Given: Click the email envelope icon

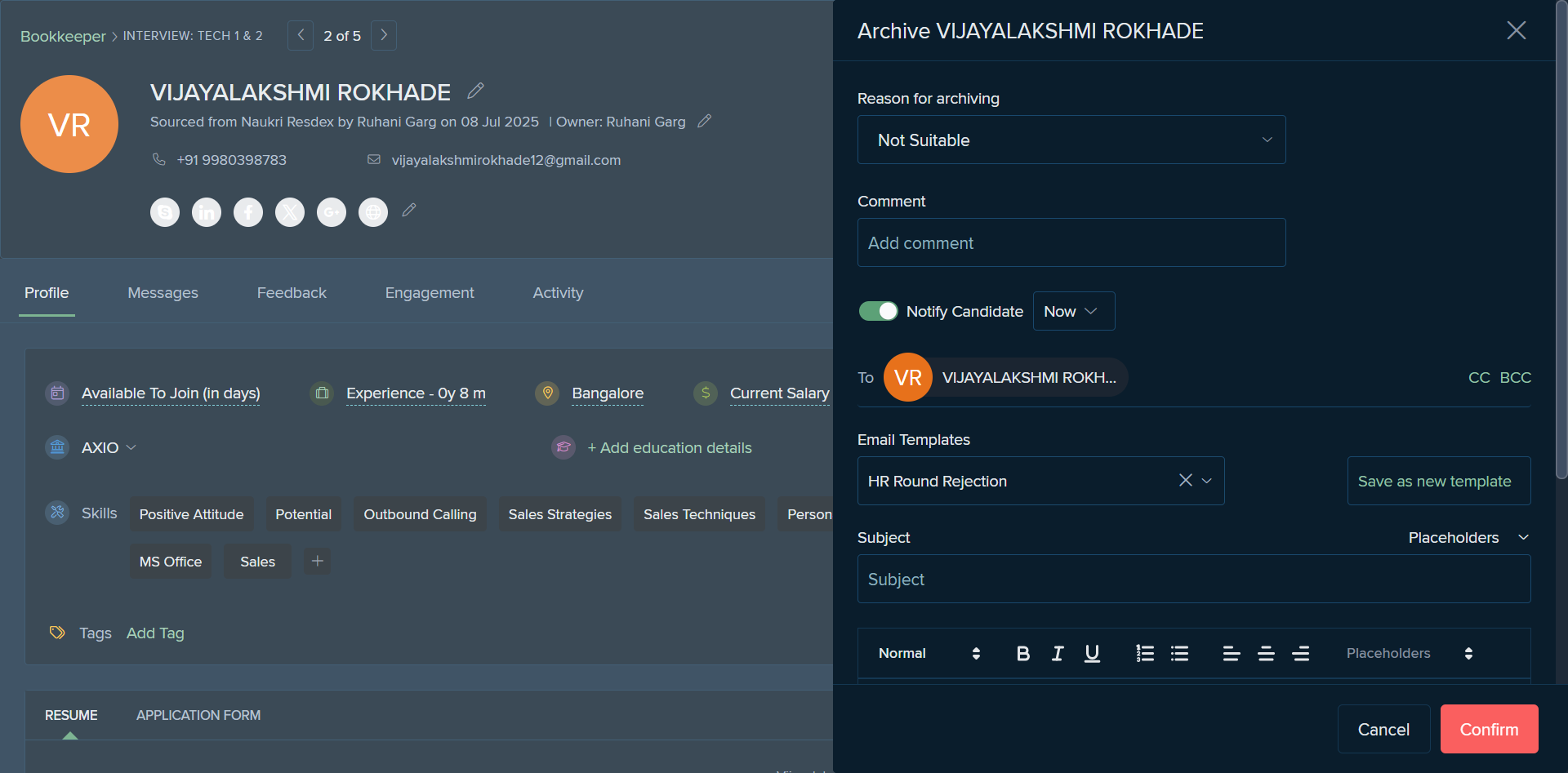Looking at the screenshot, I should click(x=374, y=159).
